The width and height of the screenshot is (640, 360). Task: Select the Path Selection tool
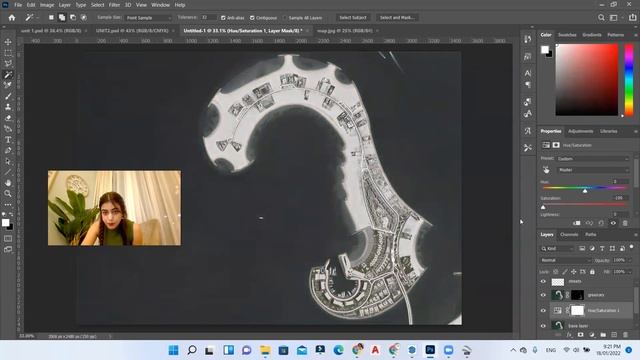8,161
